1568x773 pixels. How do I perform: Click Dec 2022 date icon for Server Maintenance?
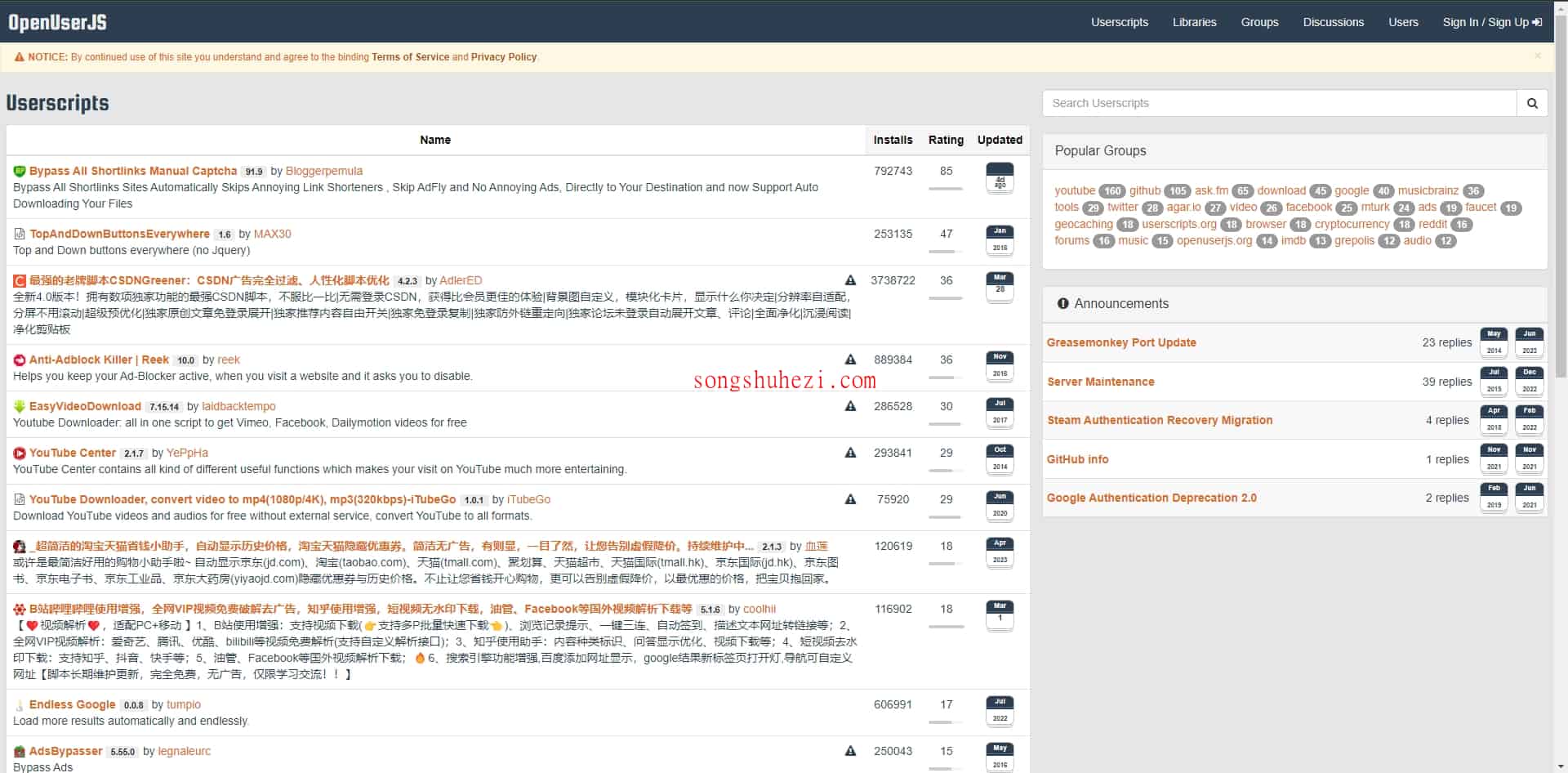(1530, 381)
